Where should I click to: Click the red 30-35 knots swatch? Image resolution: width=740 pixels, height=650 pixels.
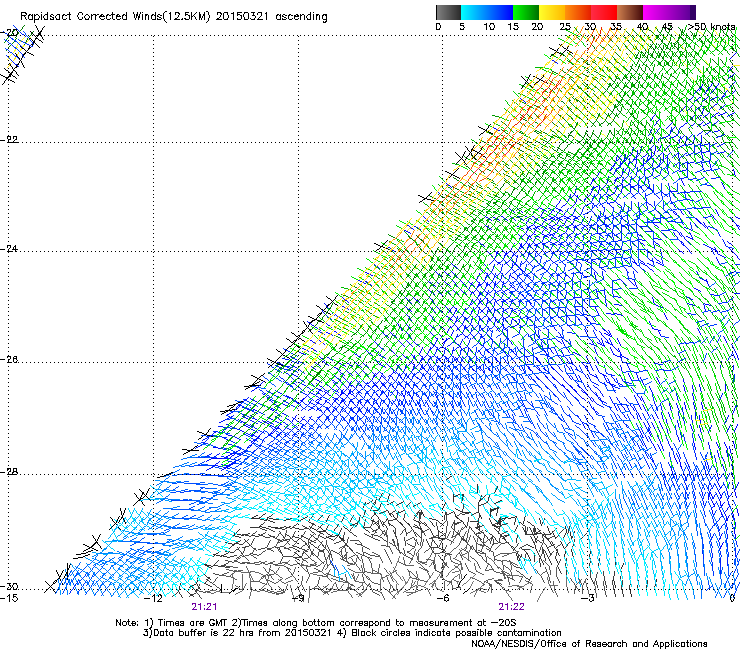[604, 12]
